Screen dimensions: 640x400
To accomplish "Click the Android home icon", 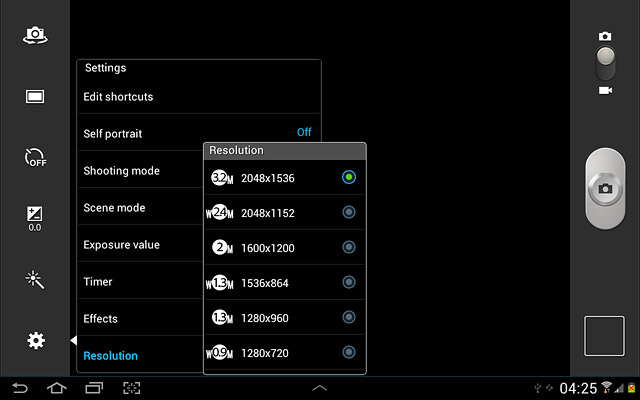I will click(x=56, y=388).
